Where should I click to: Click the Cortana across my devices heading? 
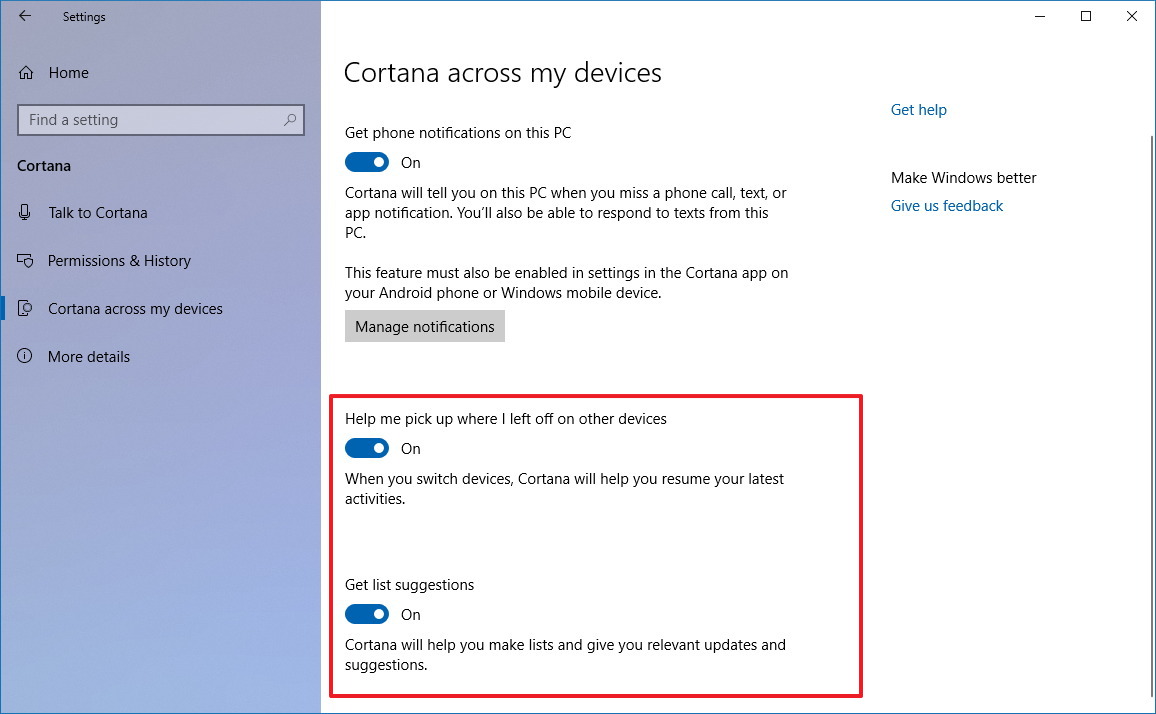click(503, 72)
